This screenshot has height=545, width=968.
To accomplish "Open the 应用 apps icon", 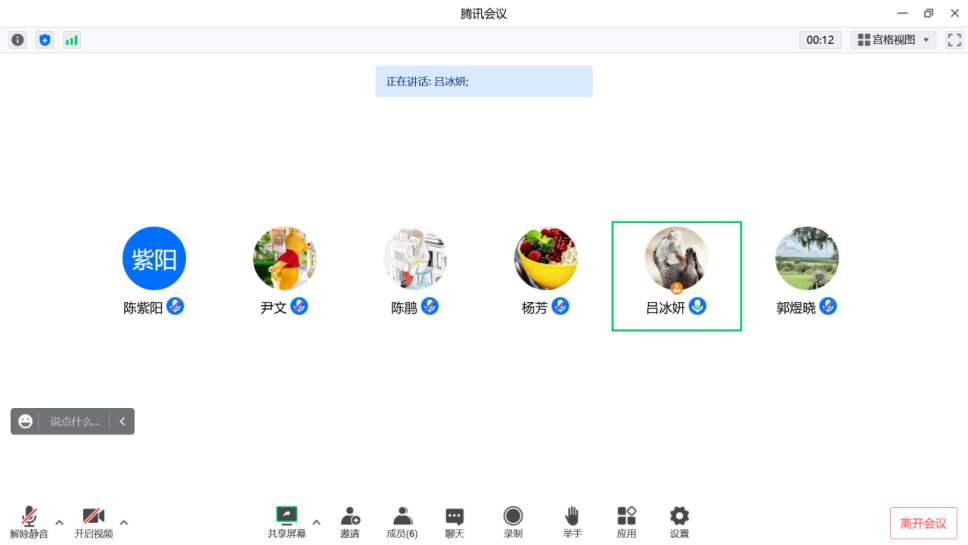I will click(x=626, y=522).
